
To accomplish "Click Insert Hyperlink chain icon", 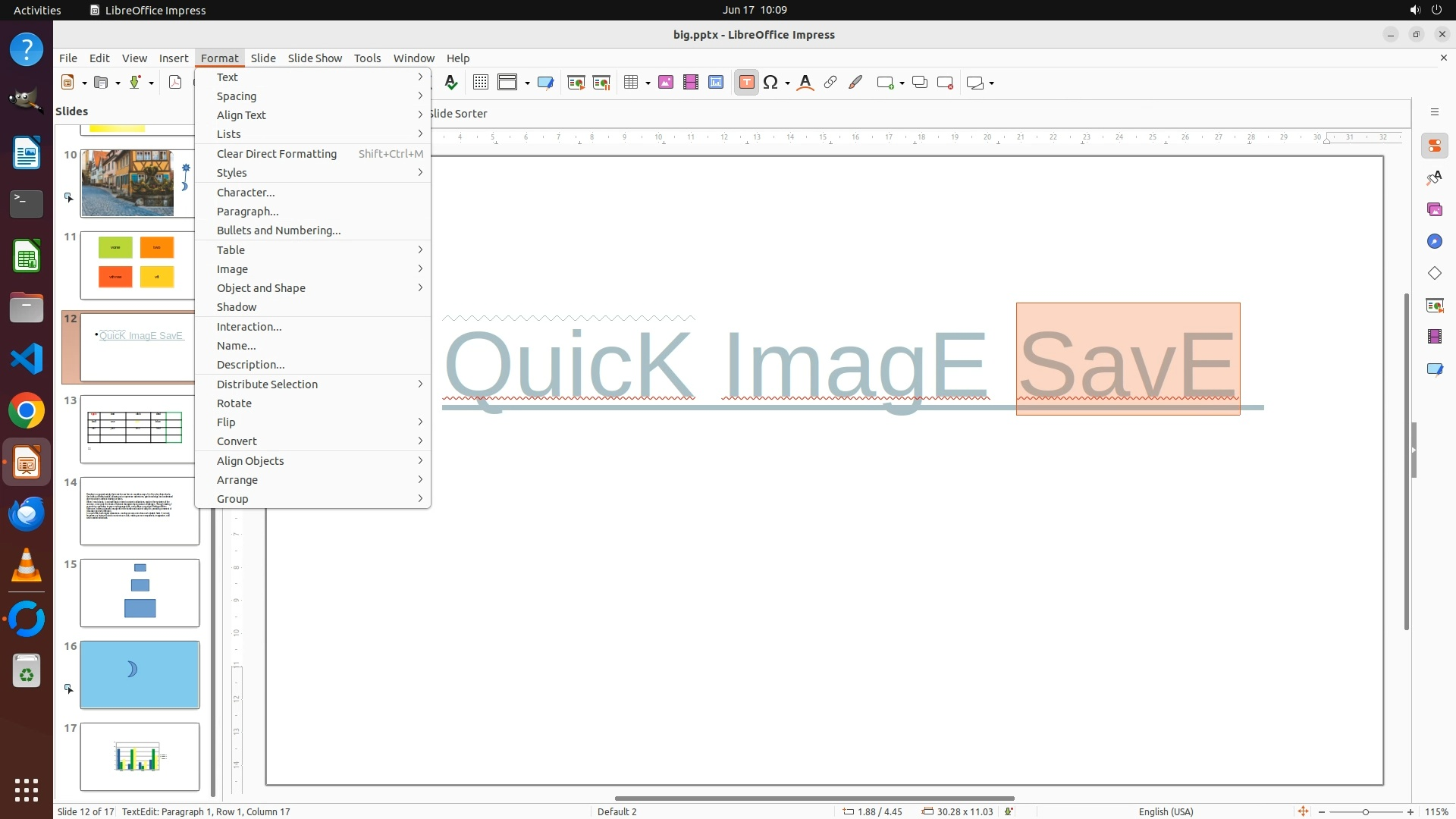I will click(830, 83).
